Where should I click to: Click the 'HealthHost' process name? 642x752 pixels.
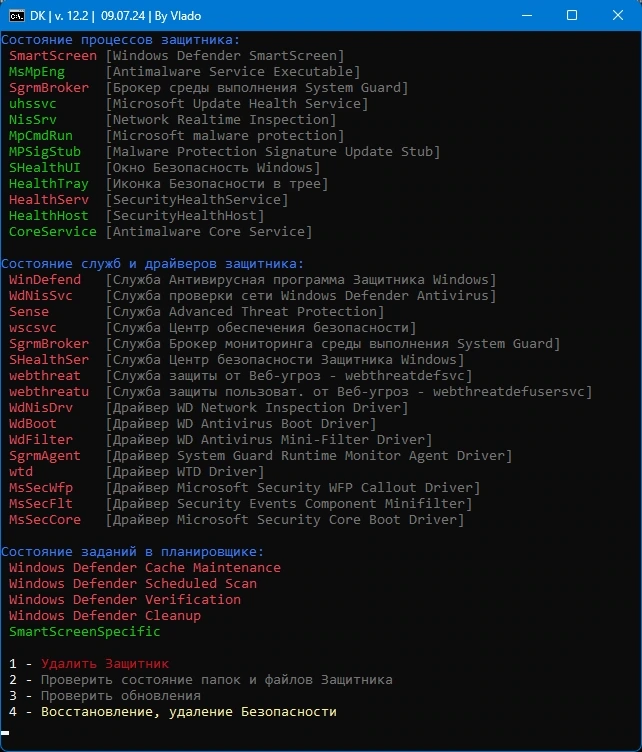(49, 215)
